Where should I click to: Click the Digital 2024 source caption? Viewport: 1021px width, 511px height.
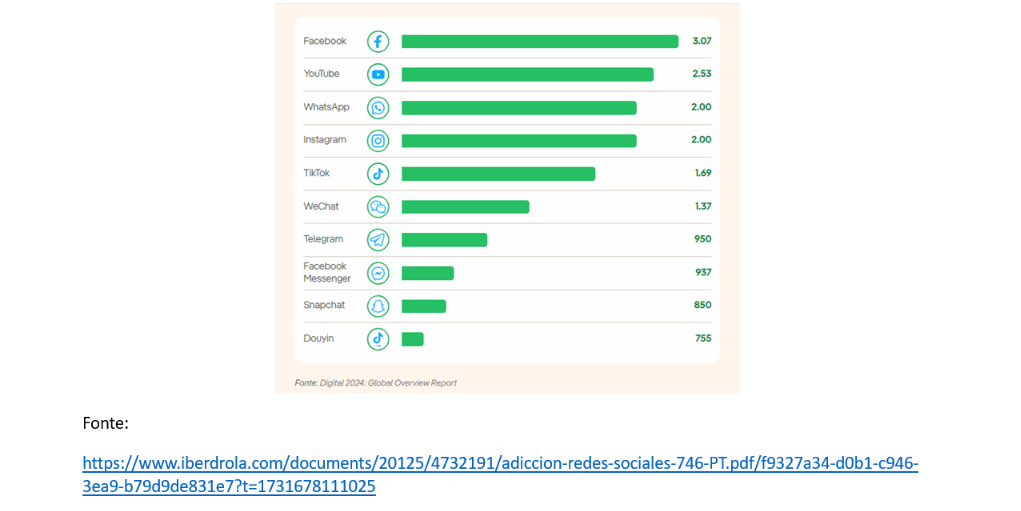coord(376,383)
